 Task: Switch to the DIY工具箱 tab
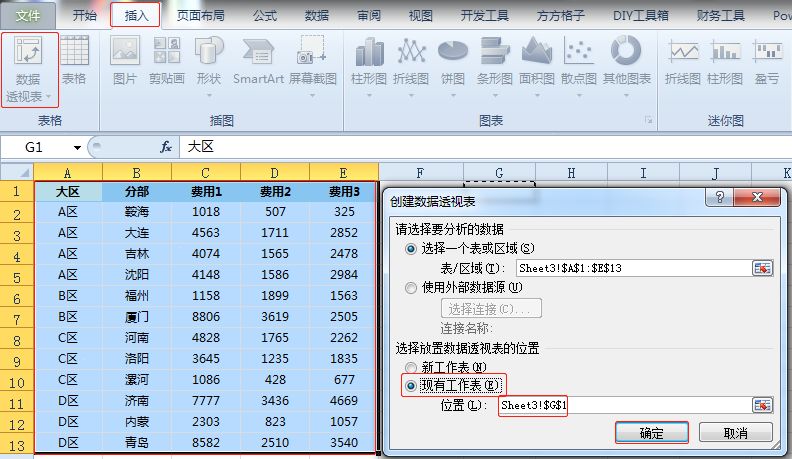click(x=640, y=15)
